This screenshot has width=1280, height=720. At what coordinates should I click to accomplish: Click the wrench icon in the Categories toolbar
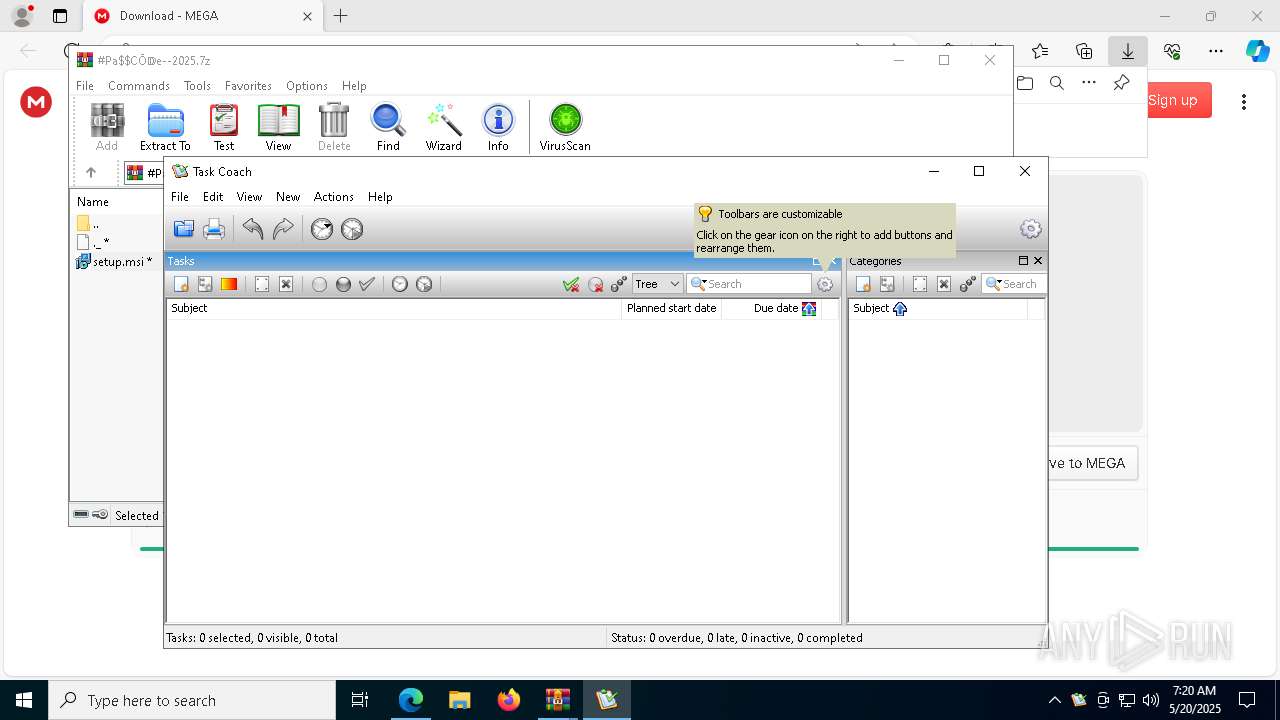pyautogui.click(x=968, y=284)
